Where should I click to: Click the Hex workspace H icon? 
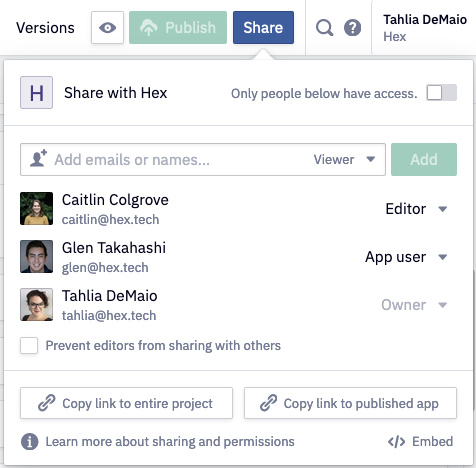click(x=36, y=92)
